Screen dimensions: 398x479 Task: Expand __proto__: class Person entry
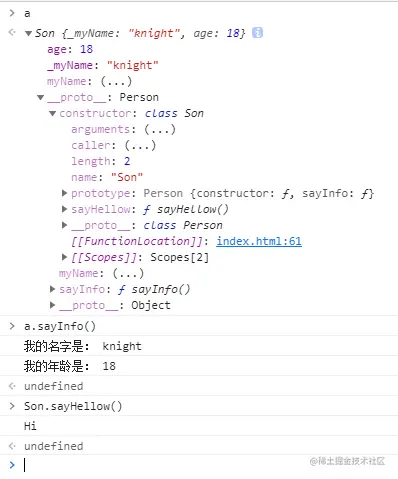coord(65,225)
